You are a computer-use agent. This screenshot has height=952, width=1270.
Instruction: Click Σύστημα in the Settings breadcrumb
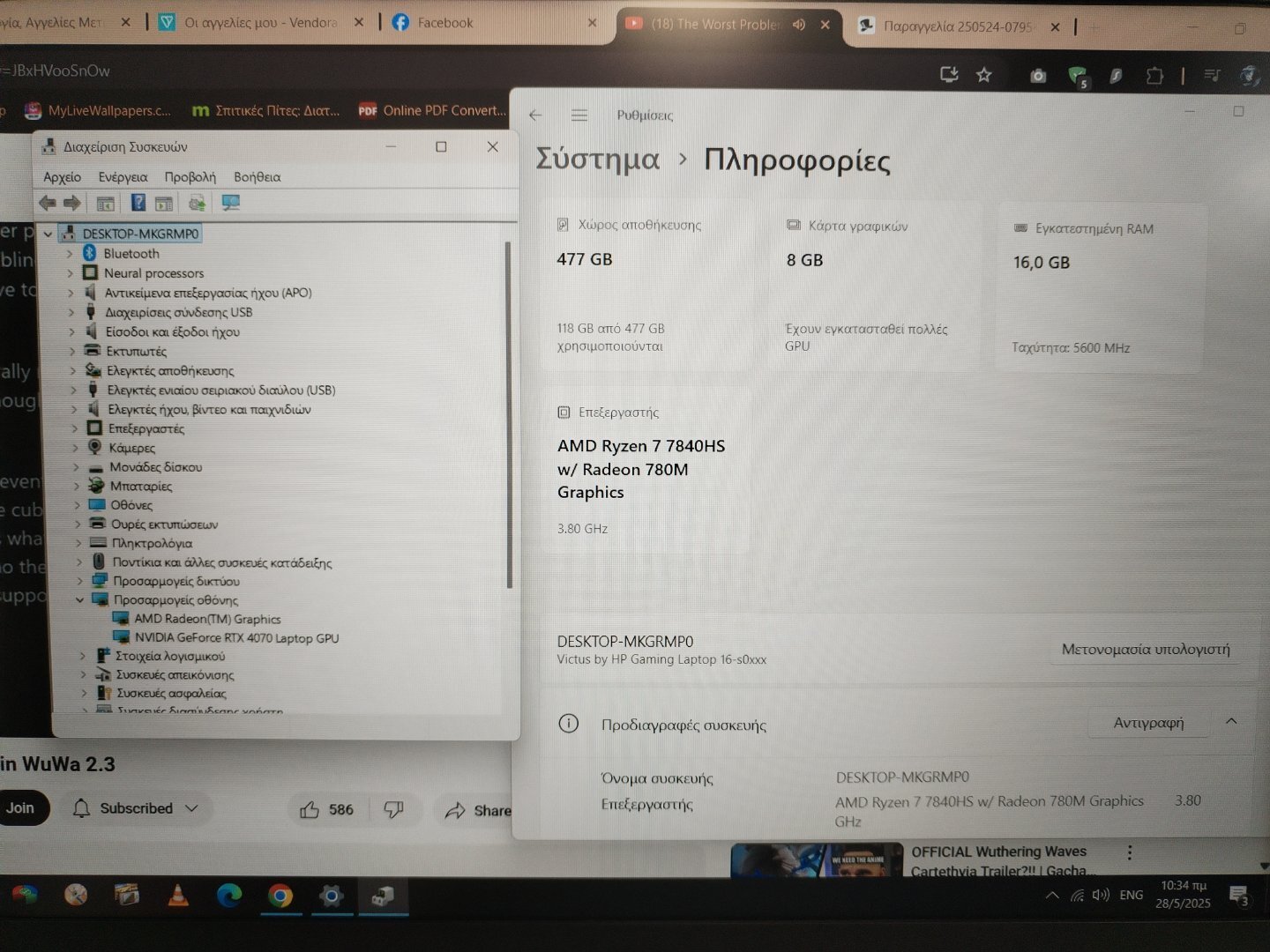click(x=598, y=160)
